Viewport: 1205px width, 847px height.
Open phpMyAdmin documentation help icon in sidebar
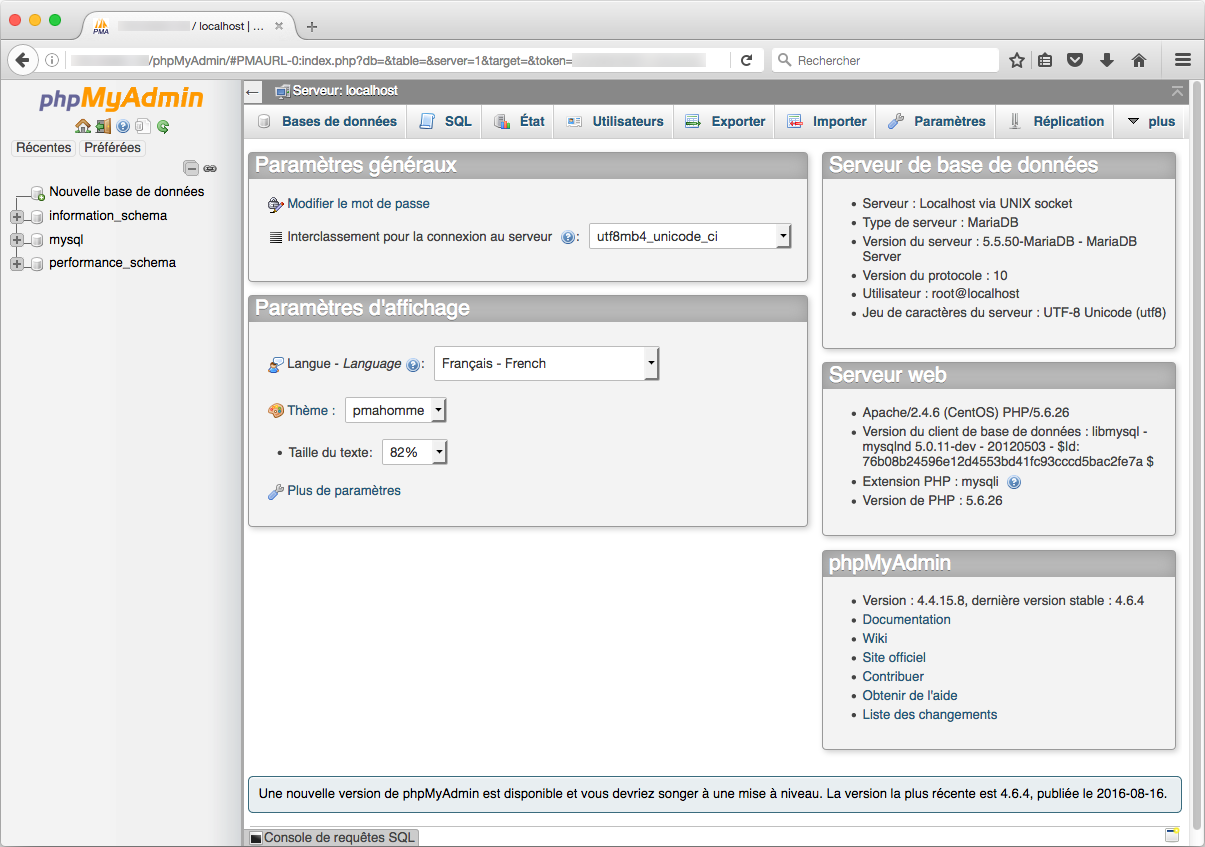[x=123, y=126]
